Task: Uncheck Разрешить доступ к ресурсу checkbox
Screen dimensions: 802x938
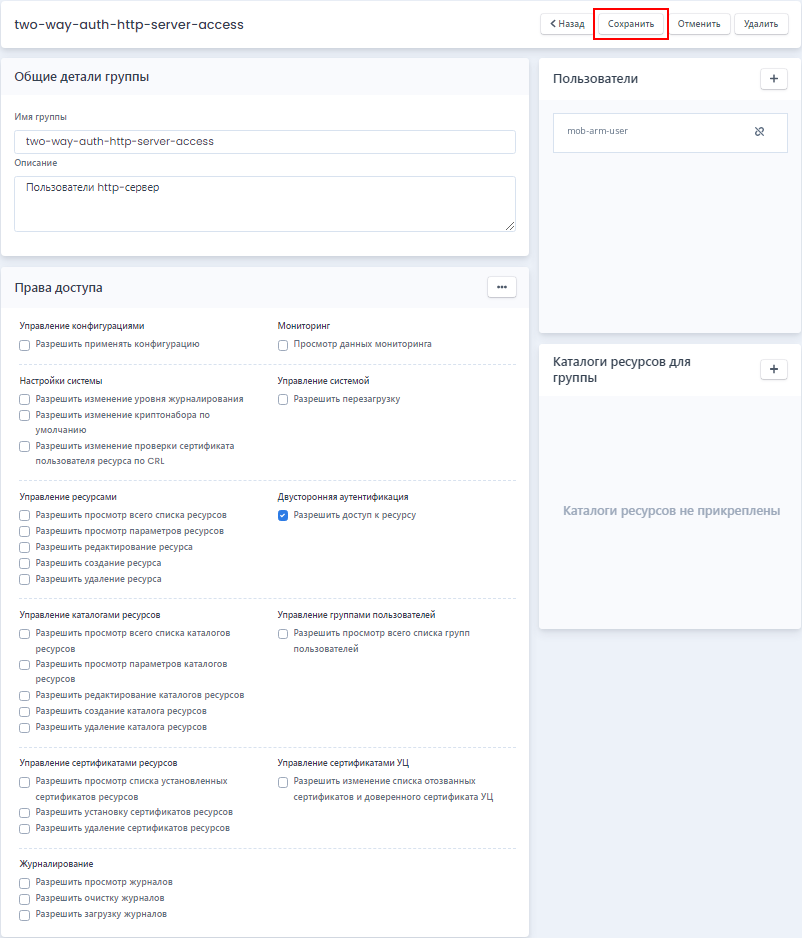Action: coord(283,516)
